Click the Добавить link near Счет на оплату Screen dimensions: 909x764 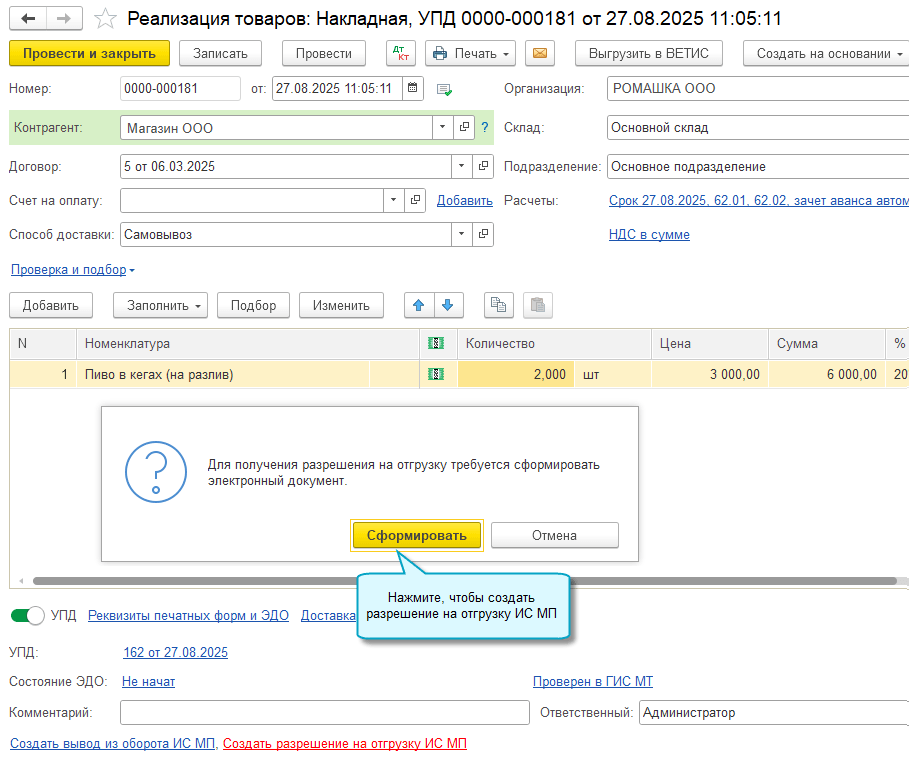pos(464,201)
